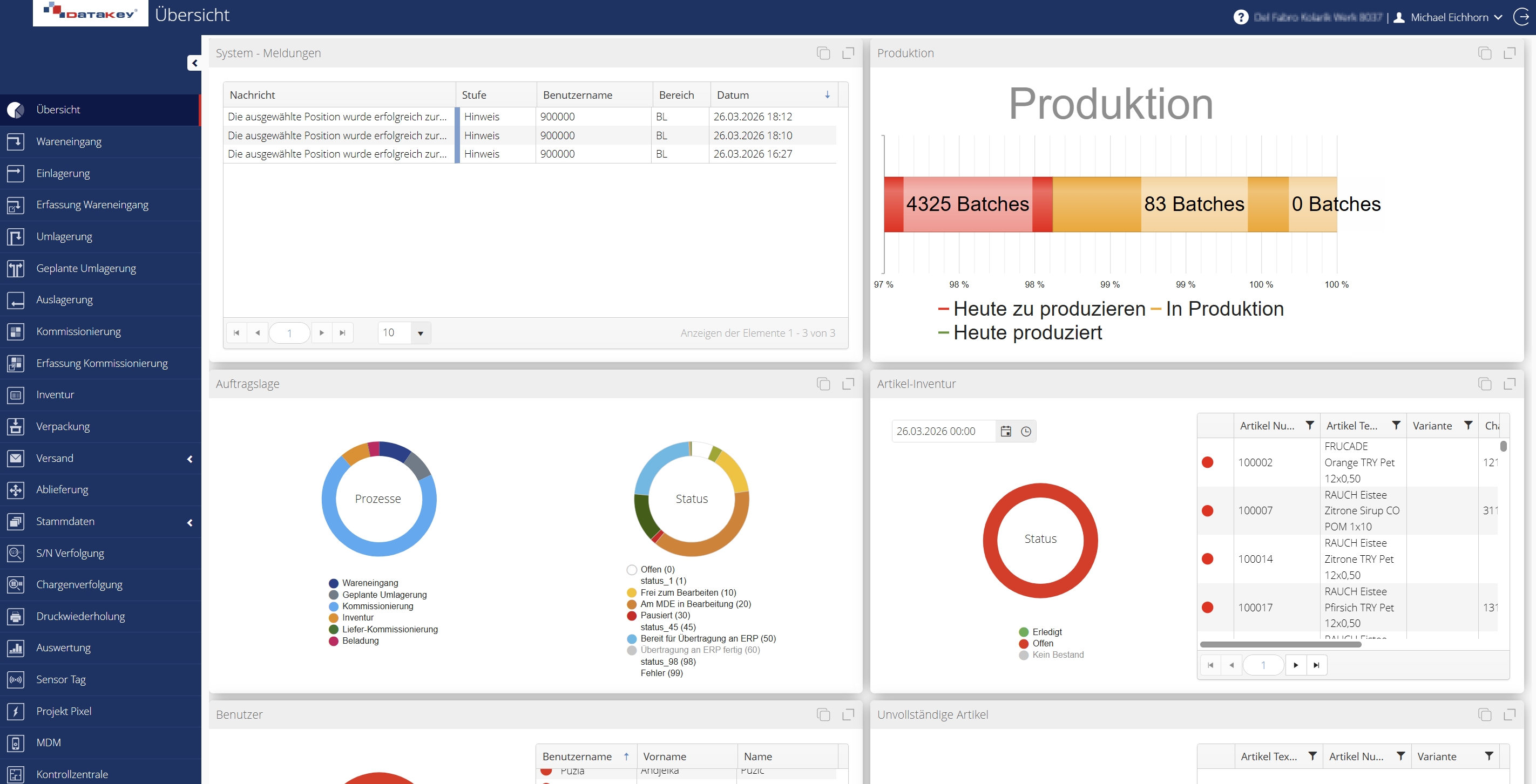Open the page size dropdown showing 10
The width and height of the screenshot is (1536, 784).
(421, 333)
